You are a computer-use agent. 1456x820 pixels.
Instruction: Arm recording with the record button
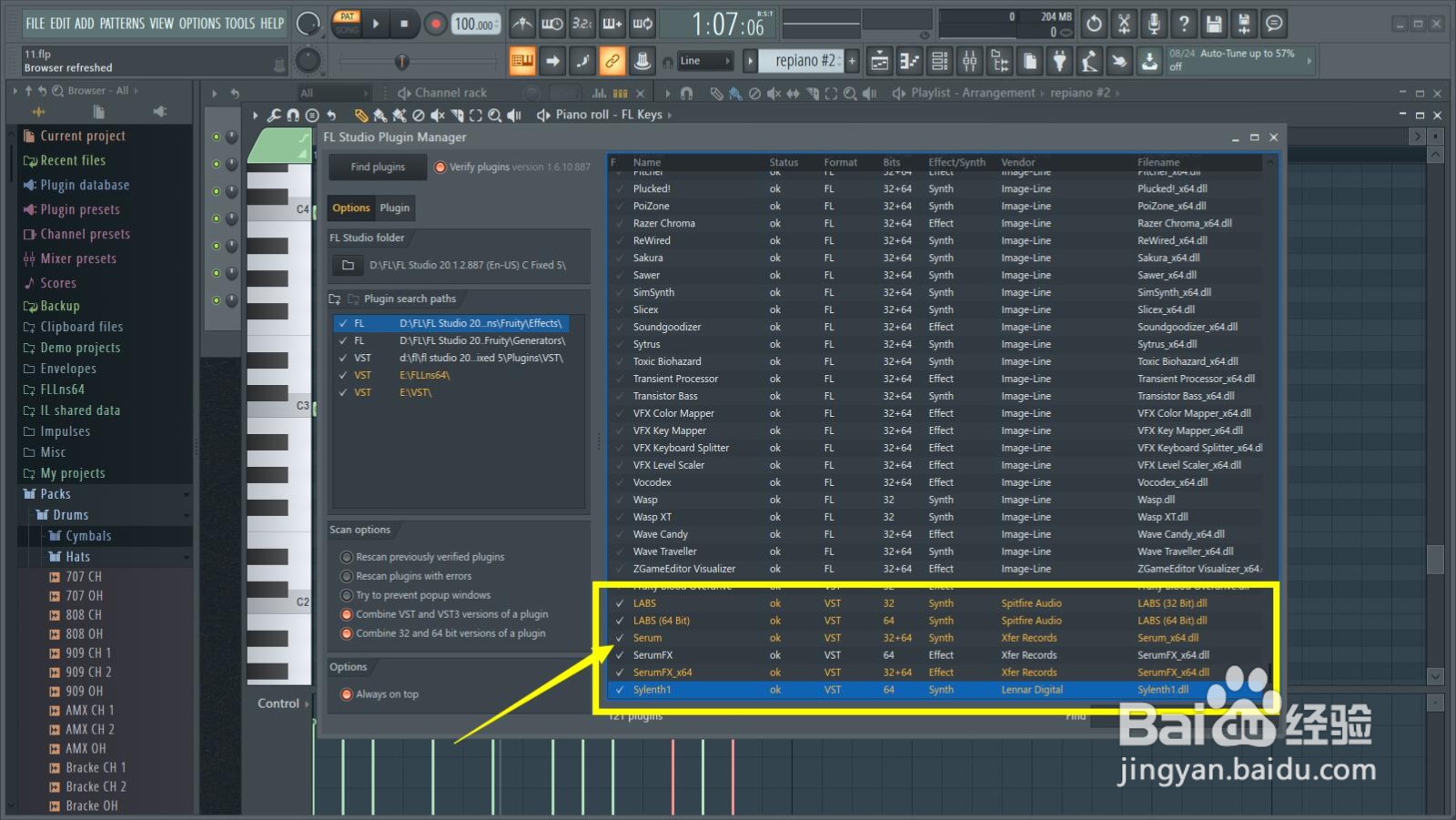coord(435,24)
